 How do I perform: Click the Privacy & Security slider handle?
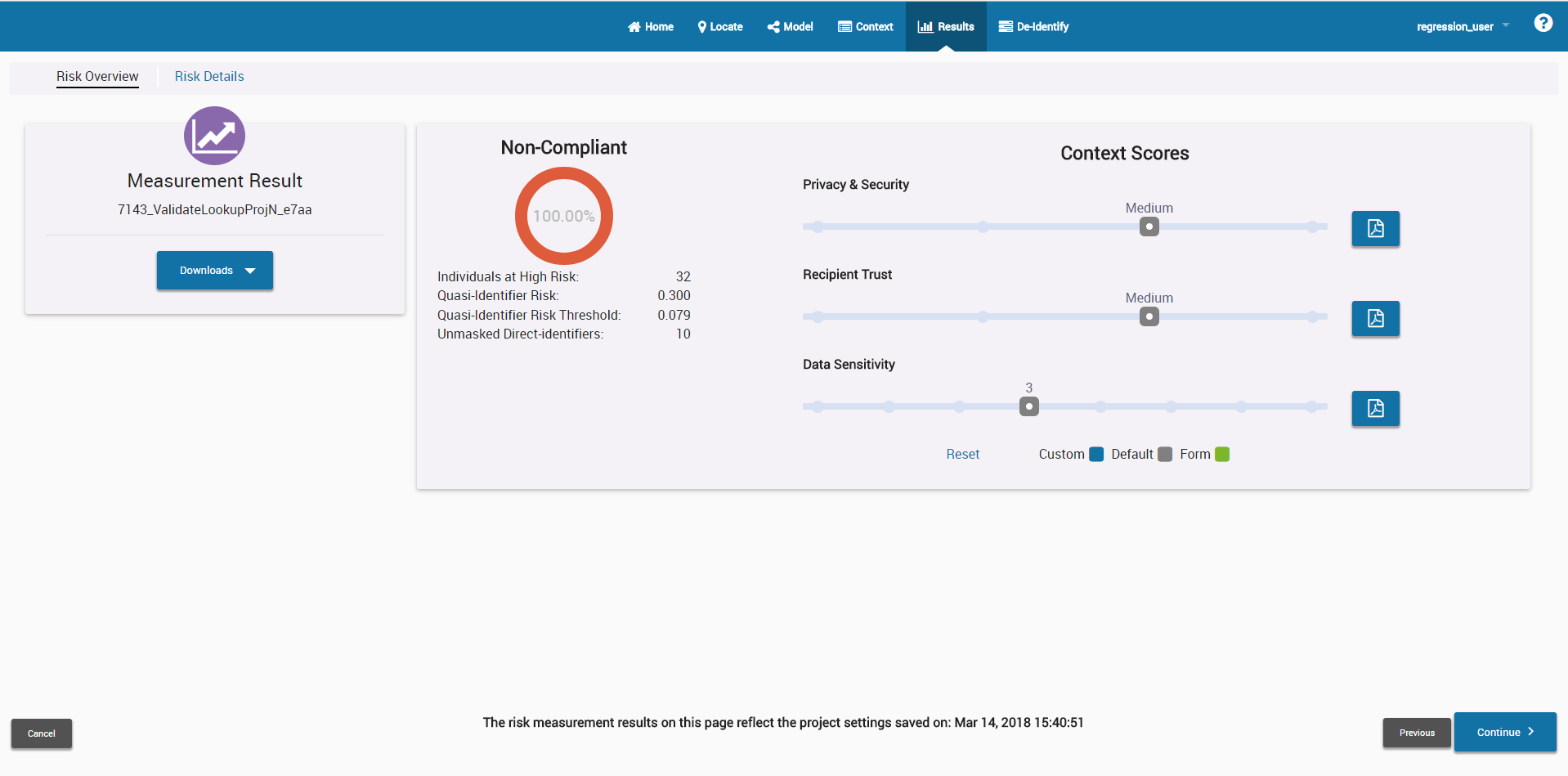pyautogui.click(x=1149, y=227)
